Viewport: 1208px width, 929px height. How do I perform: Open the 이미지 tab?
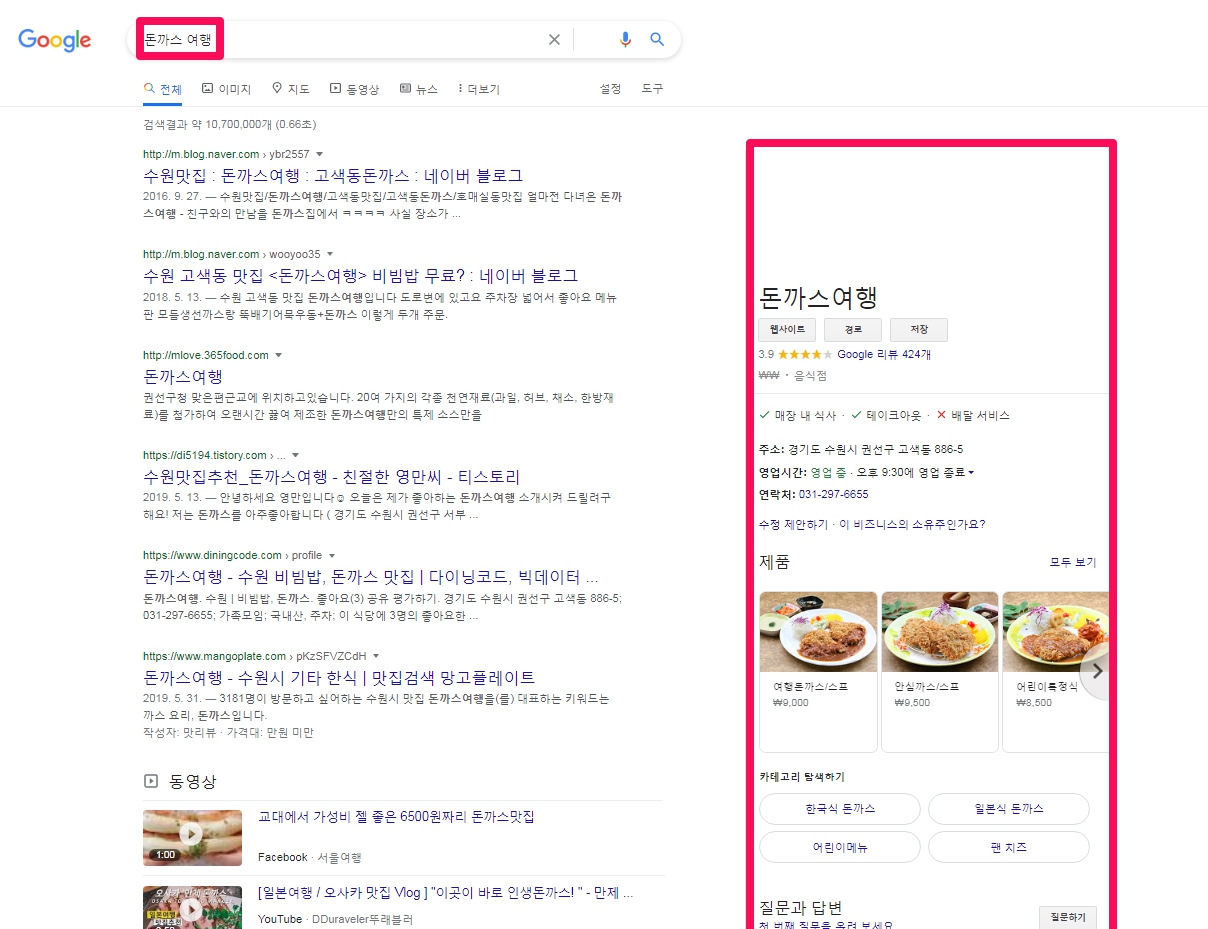[226, 89]
